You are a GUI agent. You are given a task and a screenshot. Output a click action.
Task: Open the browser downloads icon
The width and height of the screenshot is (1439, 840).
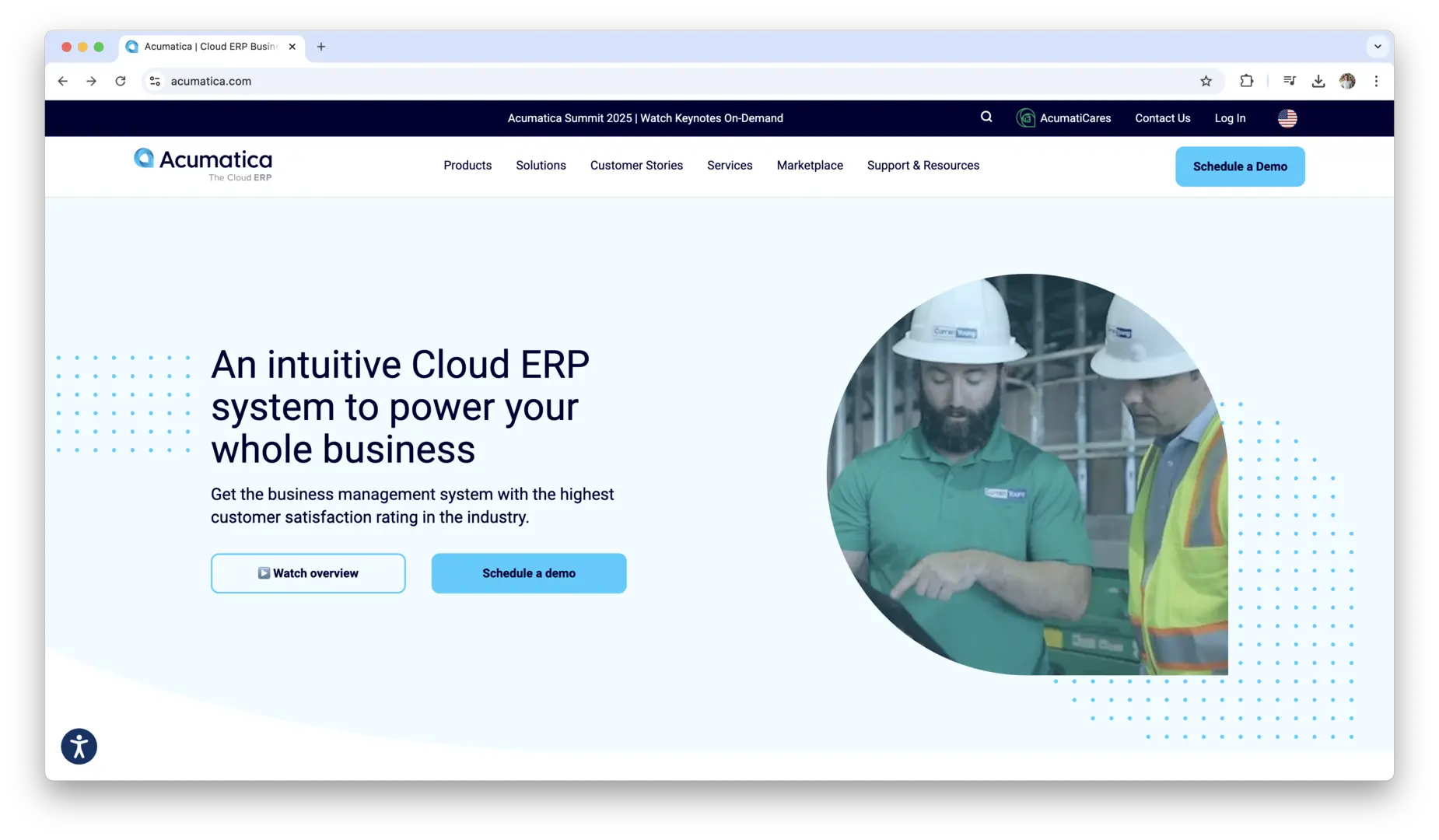point(1318,81)
